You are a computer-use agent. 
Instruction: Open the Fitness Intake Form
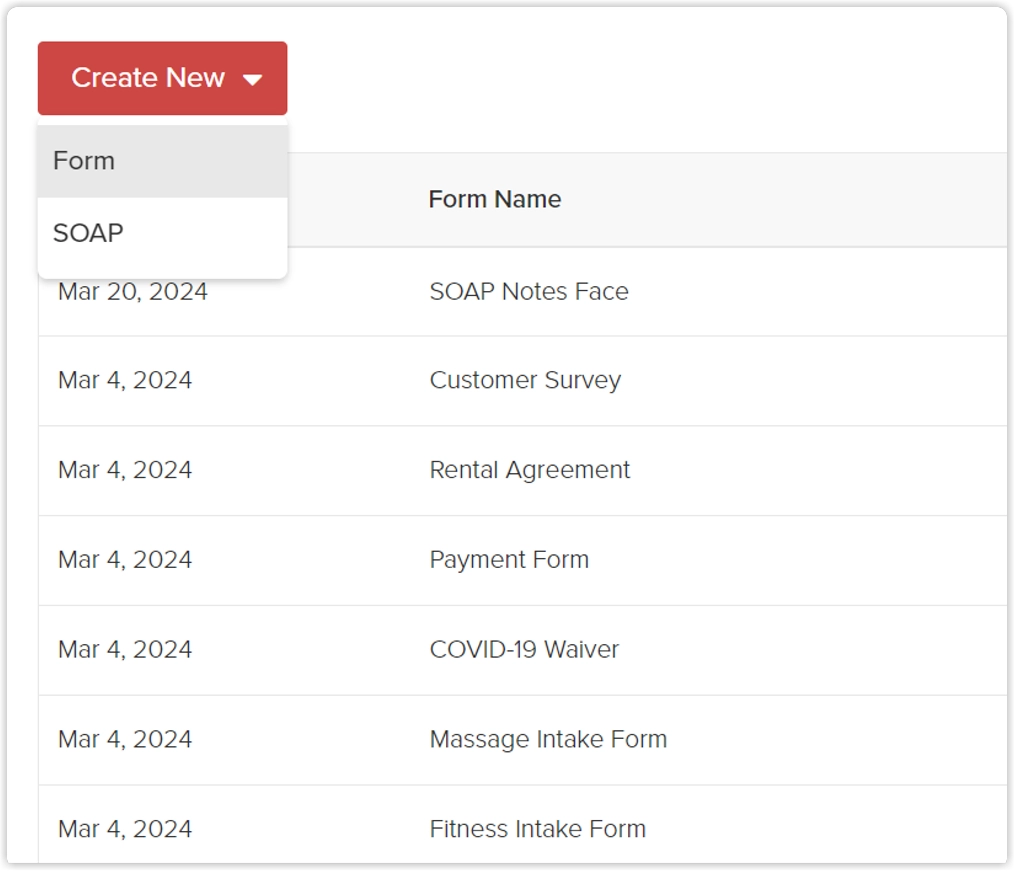tap(537, 828)
